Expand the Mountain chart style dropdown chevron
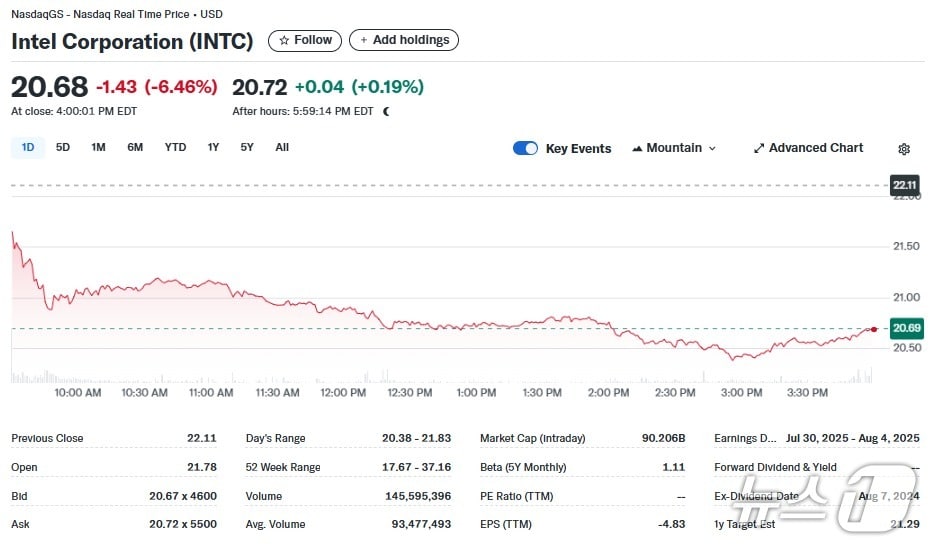Image resolution: width=930 pixels, height=546 pixels. click(712, 148)
